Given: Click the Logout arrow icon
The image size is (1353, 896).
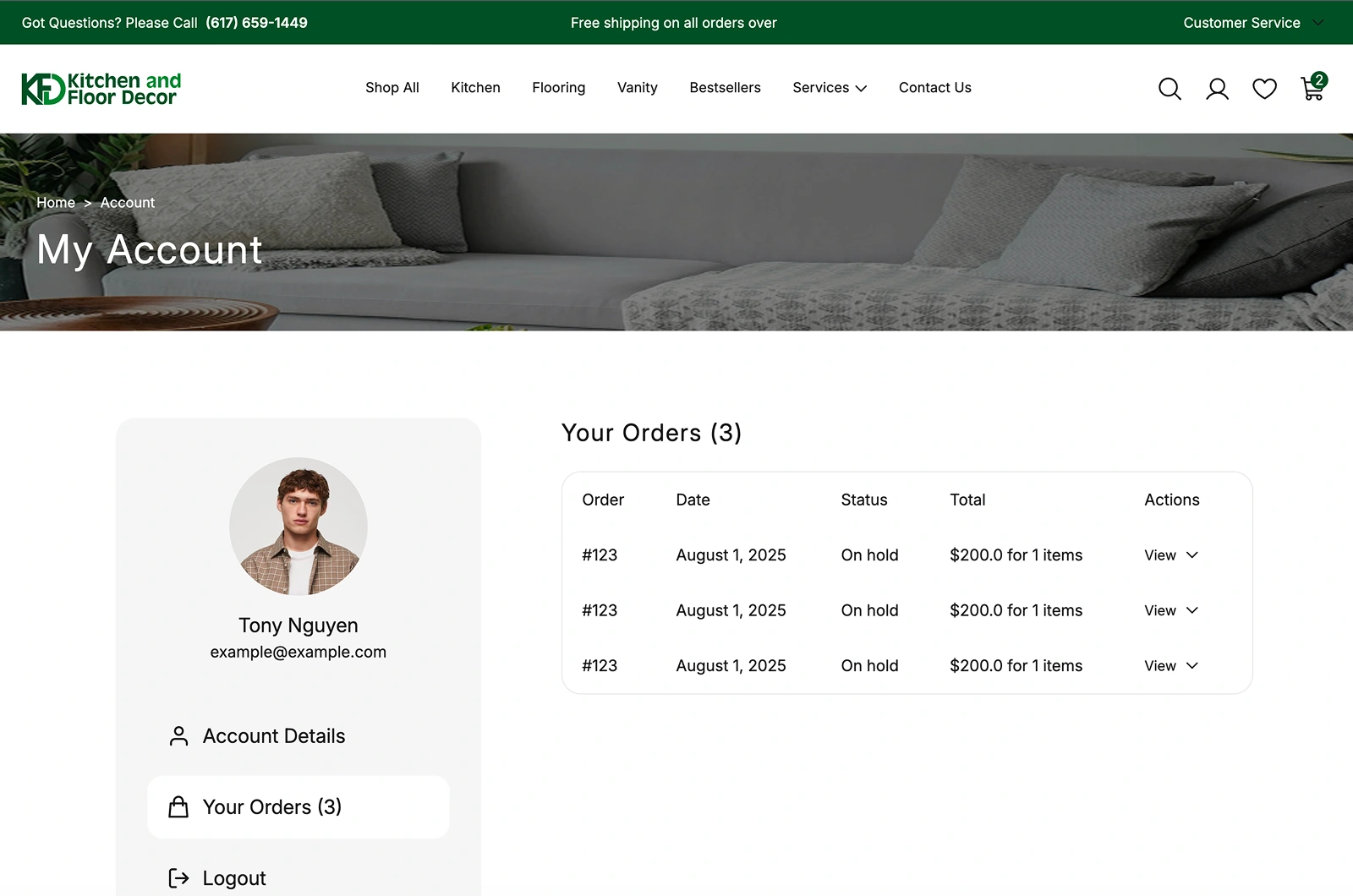Looking at the screenshot, I should pyautogui.click(x=178, y=878).
